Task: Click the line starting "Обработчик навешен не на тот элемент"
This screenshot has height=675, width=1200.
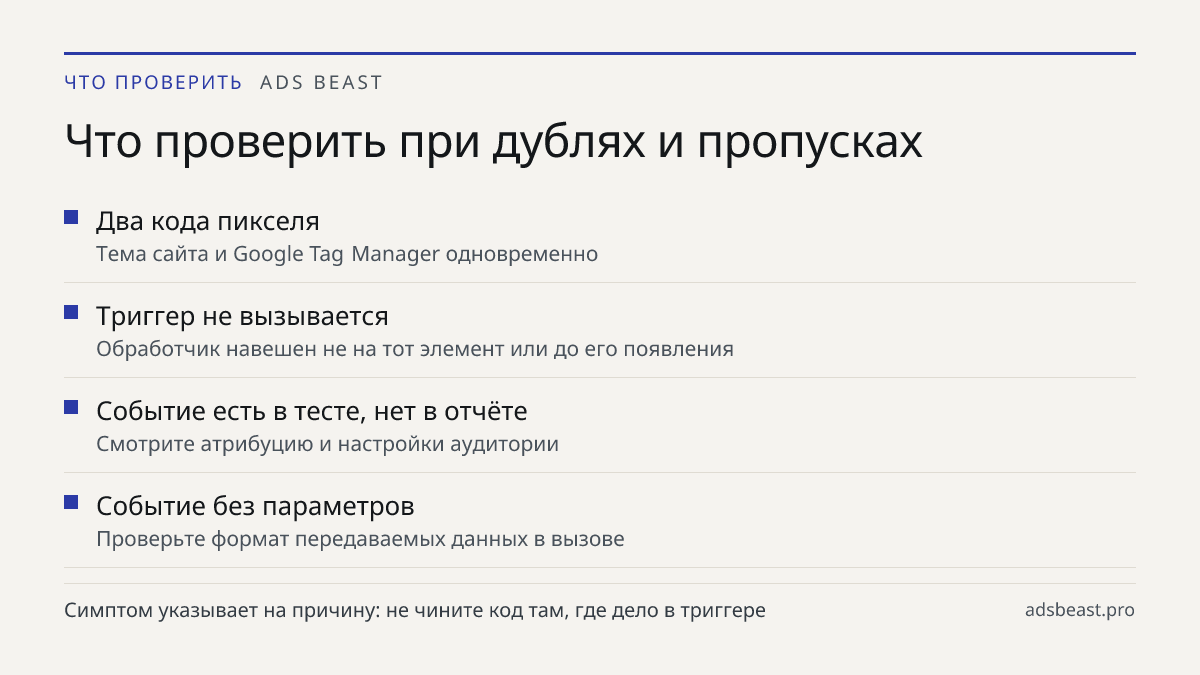Action: click(415, 349)
